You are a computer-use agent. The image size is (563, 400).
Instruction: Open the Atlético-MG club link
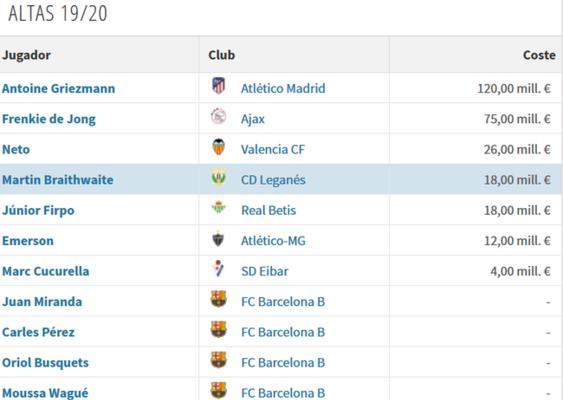click(x=273, y=241)
